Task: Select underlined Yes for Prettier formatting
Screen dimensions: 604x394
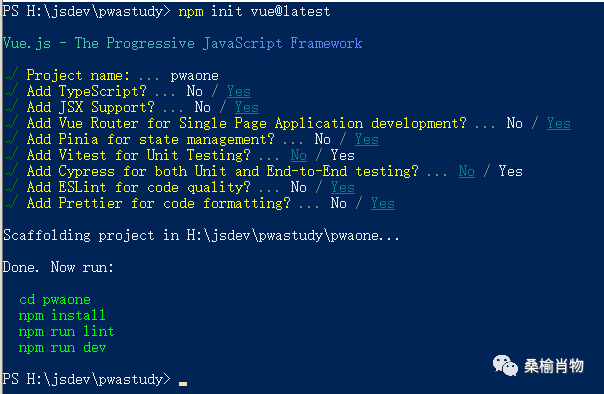Action: tap(383, 203)
